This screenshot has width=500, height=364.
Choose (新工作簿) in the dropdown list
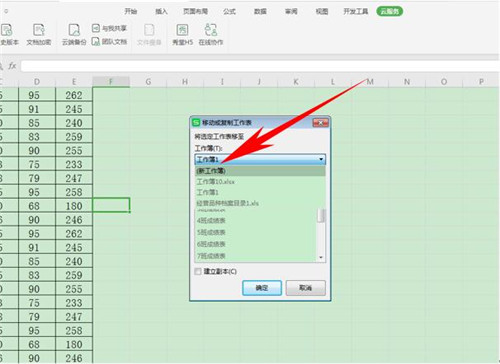260,171
